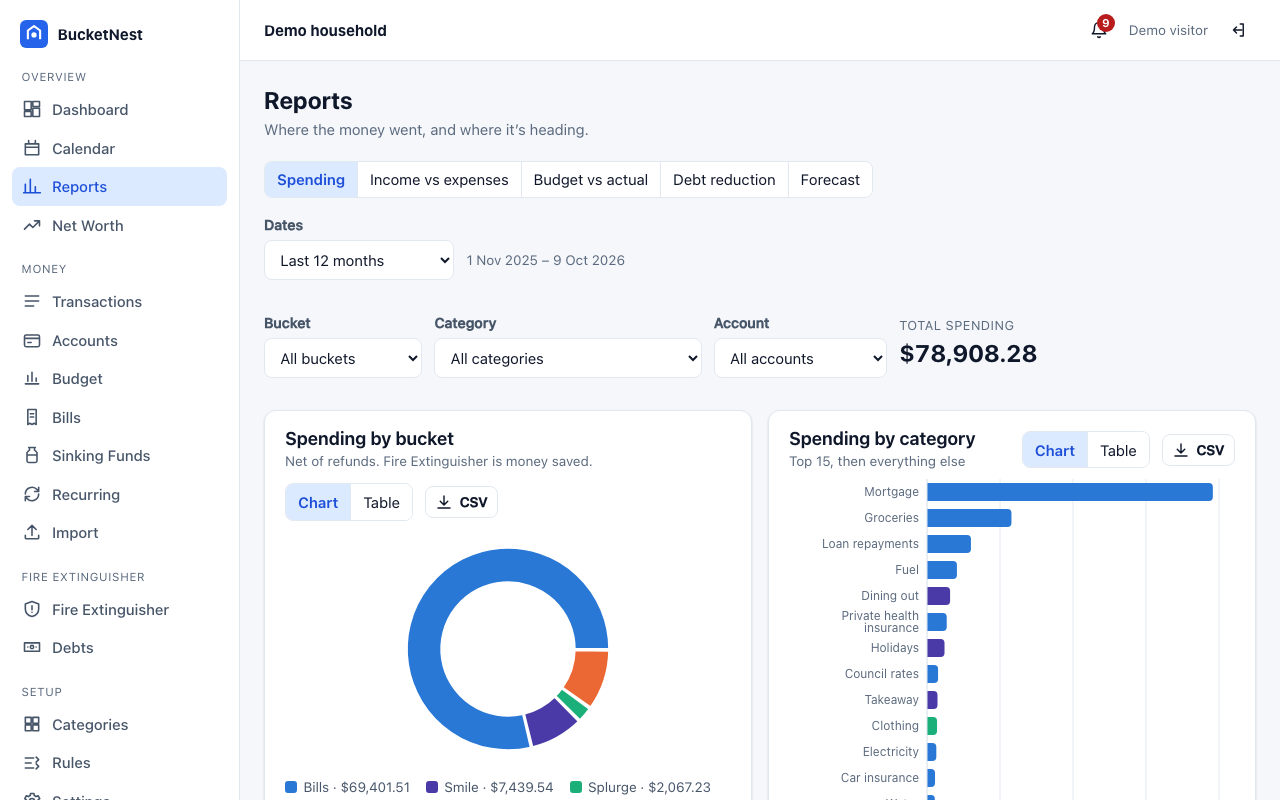1280x800 pixels.
Task: Click the Categories grid icon
Action: coord(32,724)
